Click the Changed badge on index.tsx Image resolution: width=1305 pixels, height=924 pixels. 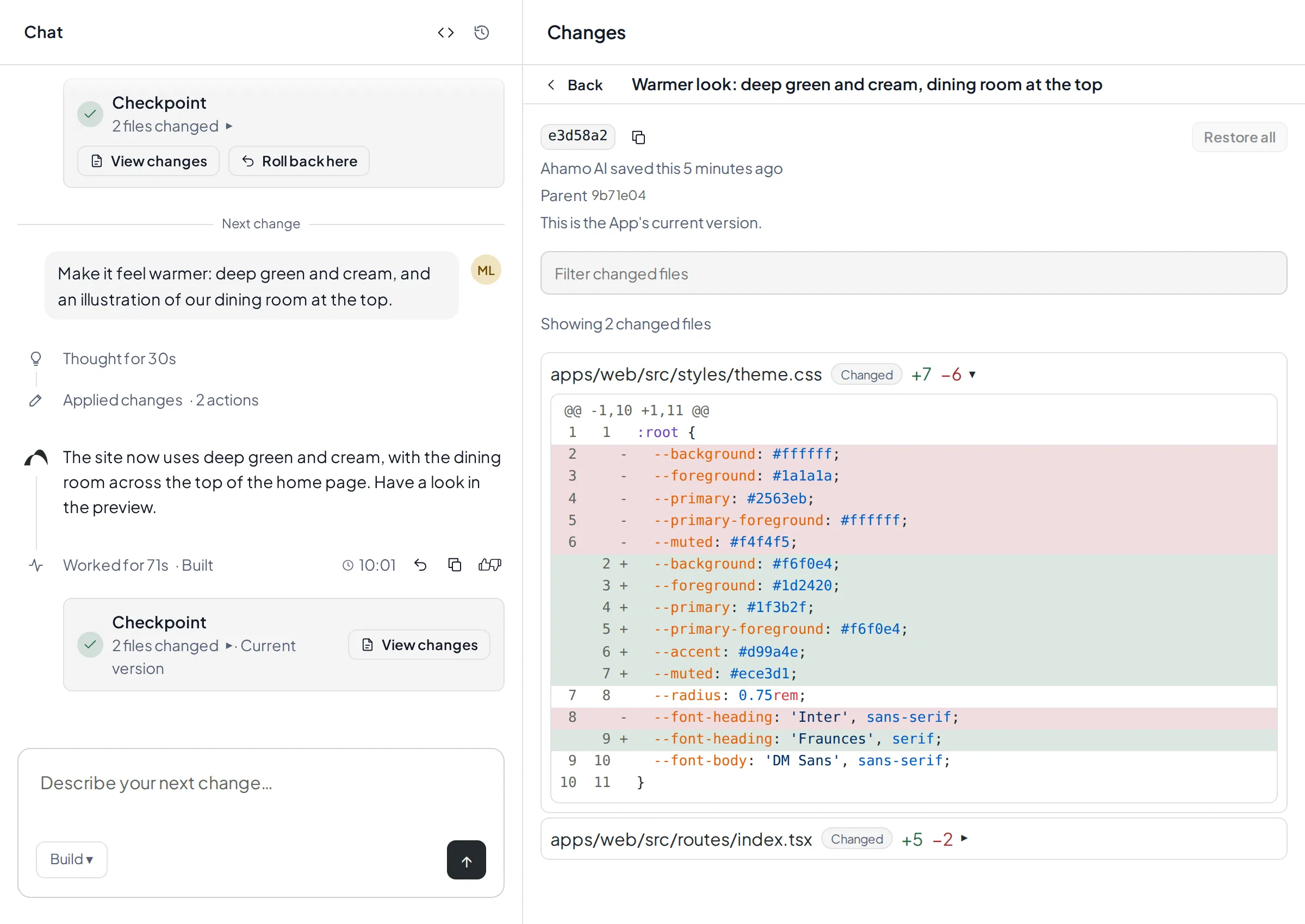coord(856,839)
